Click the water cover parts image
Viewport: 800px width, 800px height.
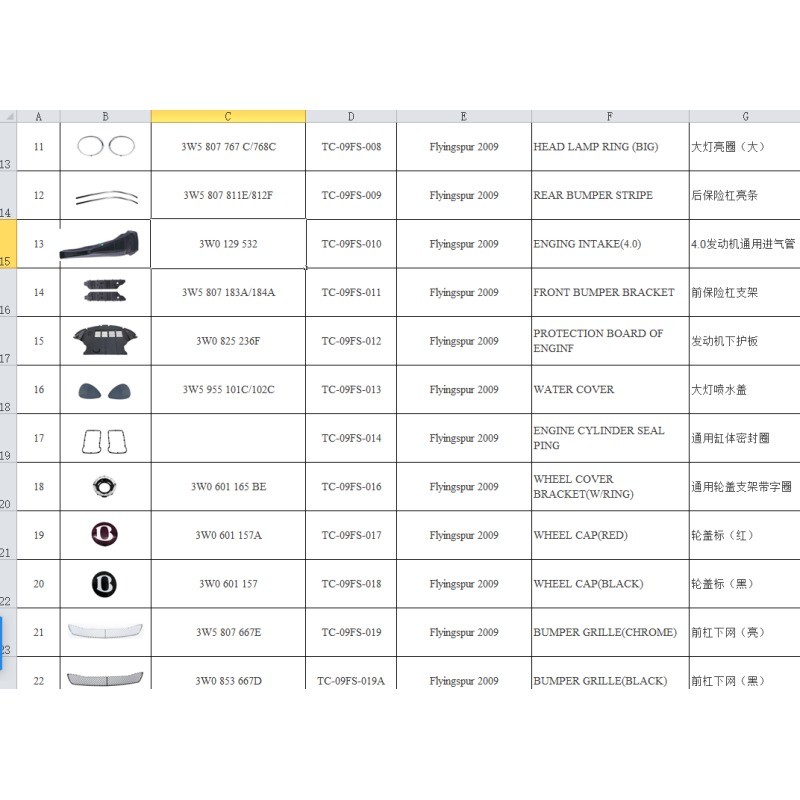point(105,390)
